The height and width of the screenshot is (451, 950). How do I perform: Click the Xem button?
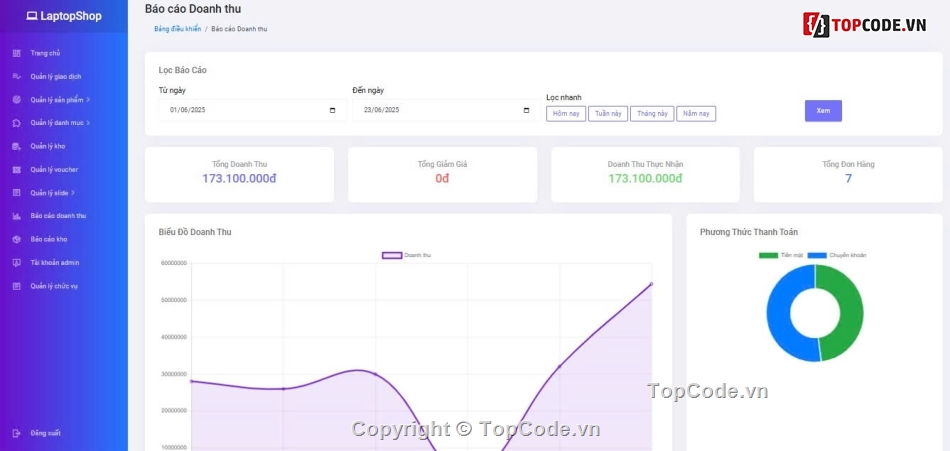(823, 111)
